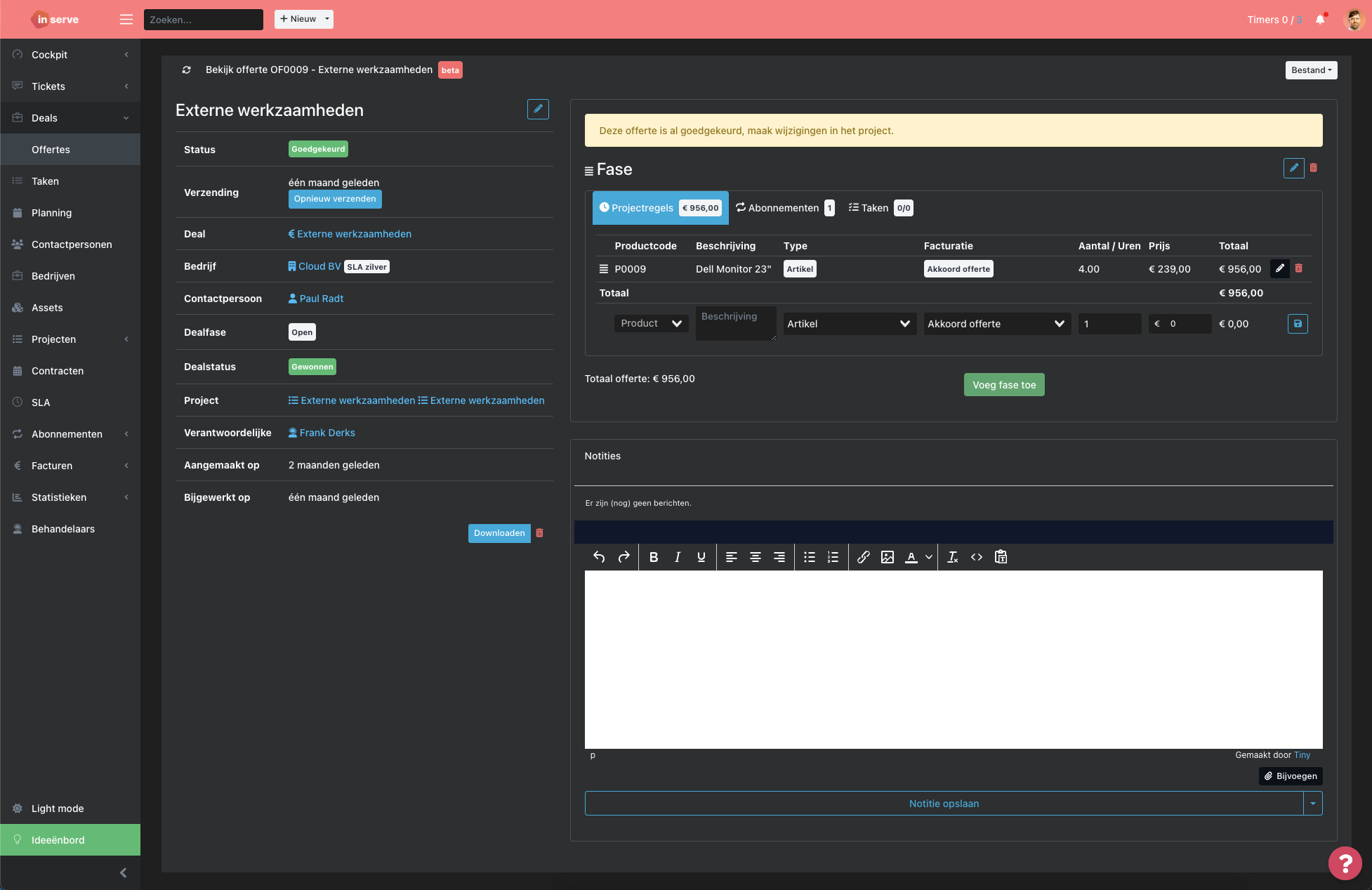Click the trash icon in the Fase header

1314,168
